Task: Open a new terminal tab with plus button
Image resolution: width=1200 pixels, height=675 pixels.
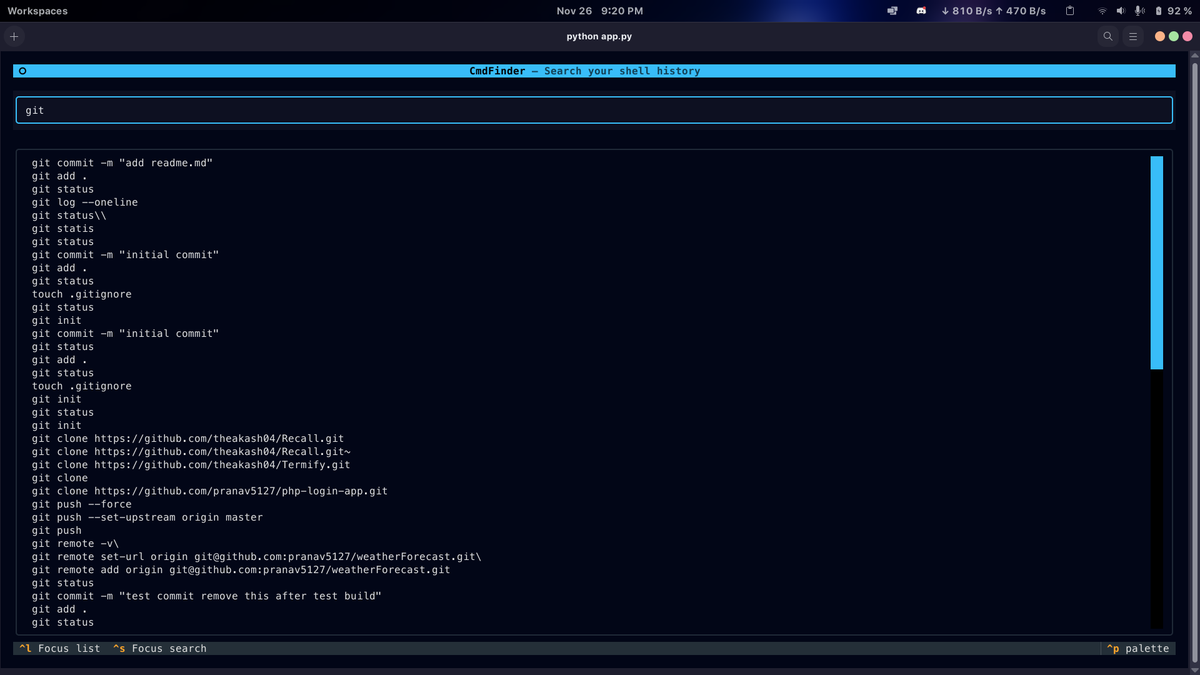Action: point(14,36)
